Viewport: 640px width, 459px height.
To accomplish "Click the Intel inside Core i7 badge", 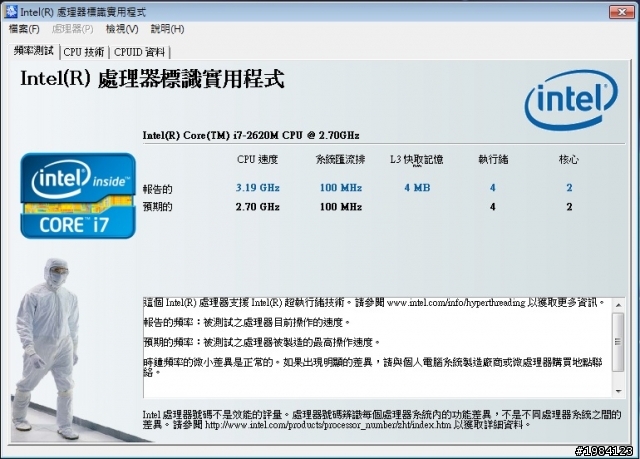I will point(78,195).
